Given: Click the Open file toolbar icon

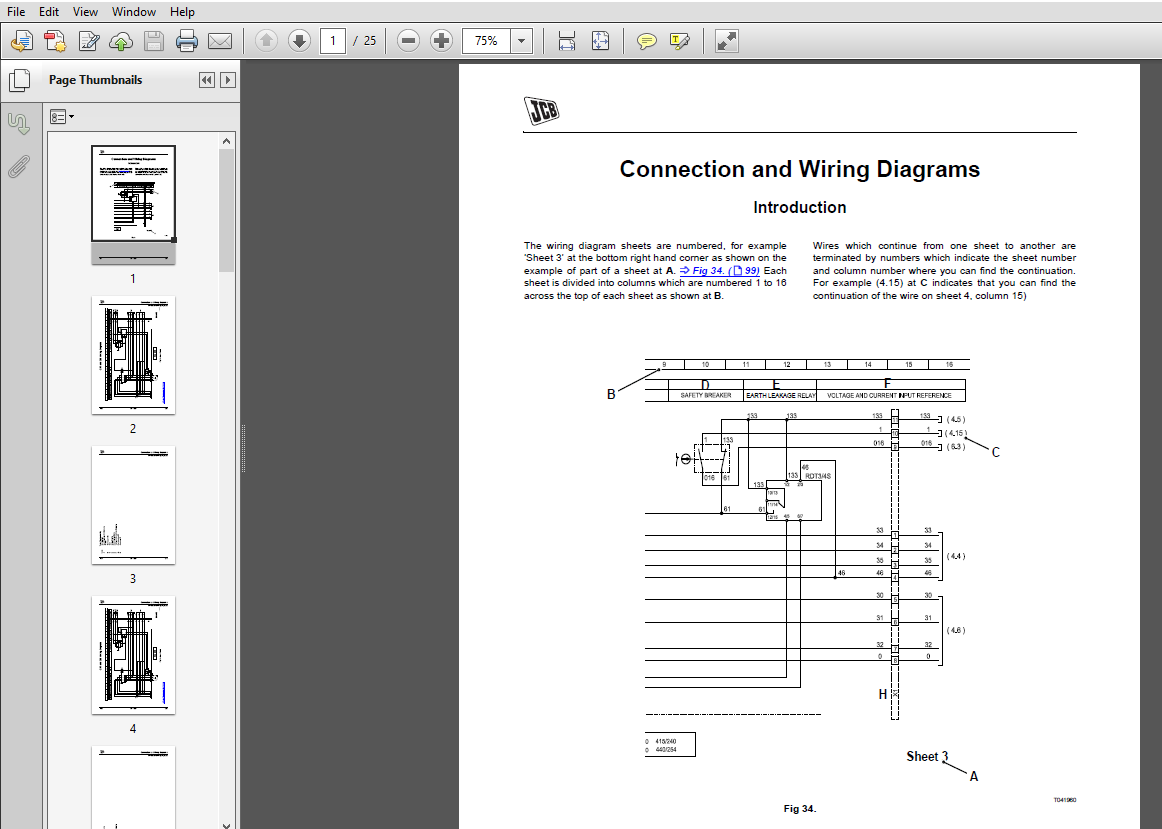Looking at the screenshot, I should pyautogui.click(x=22, y=41).
